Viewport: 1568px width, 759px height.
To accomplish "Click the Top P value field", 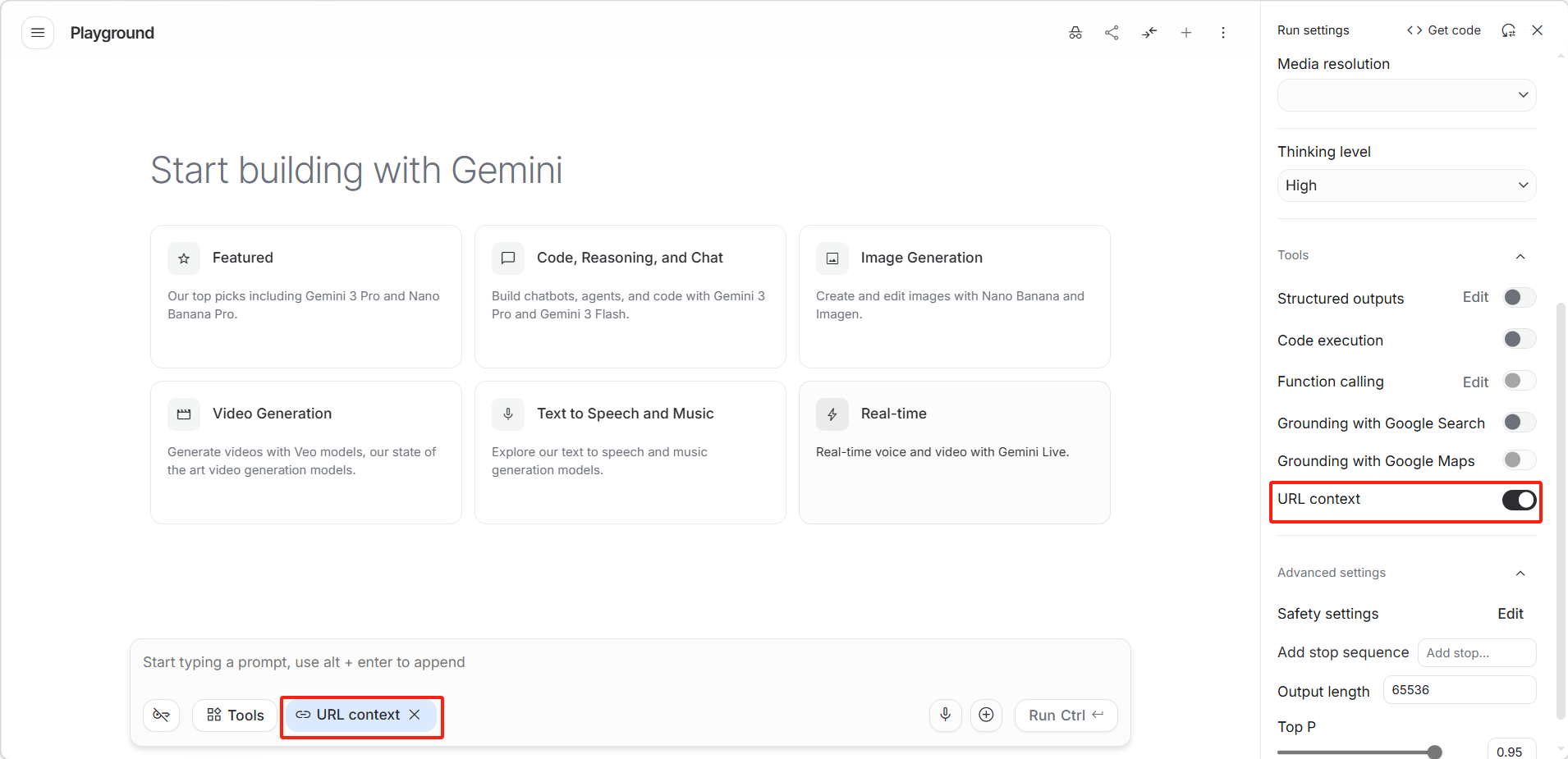I will click(1511, 751).
